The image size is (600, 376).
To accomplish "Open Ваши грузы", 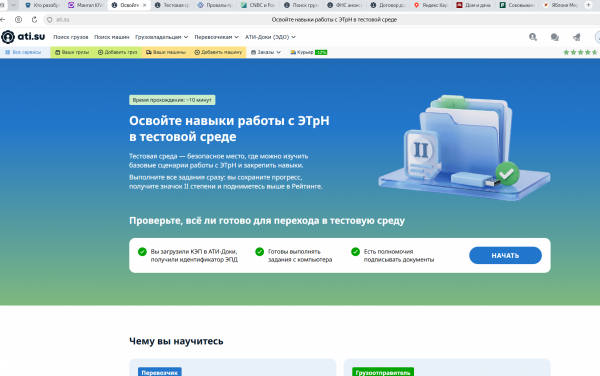I will point(72,52).
